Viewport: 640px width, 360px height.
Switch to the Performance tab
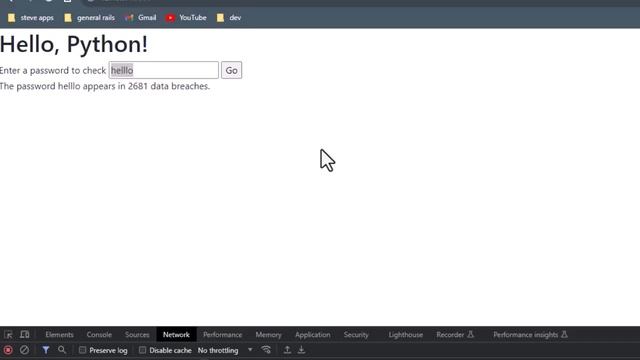(x=222, y=335)
